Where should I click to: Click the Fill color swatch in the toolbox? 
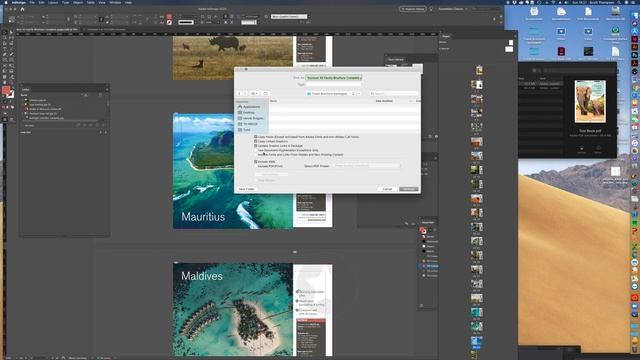(x=6, y=90)
